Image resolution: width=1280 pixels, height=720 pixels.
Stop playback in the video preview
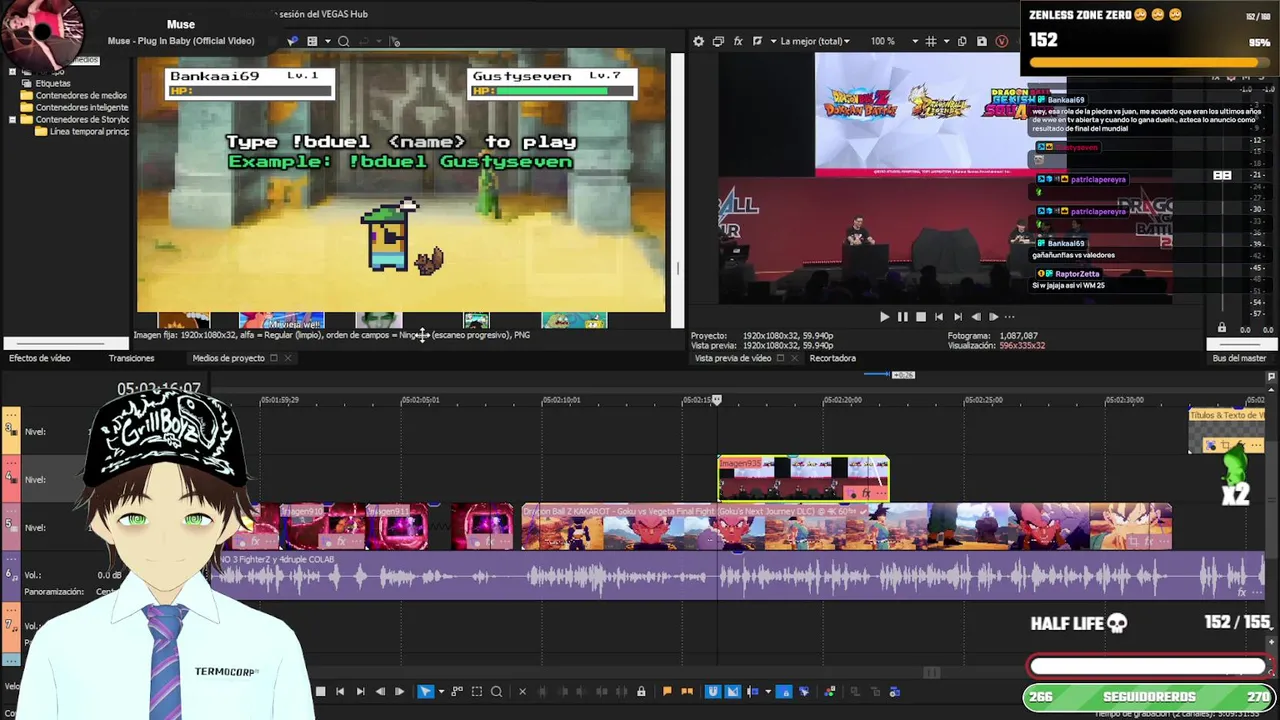[921, 316]
